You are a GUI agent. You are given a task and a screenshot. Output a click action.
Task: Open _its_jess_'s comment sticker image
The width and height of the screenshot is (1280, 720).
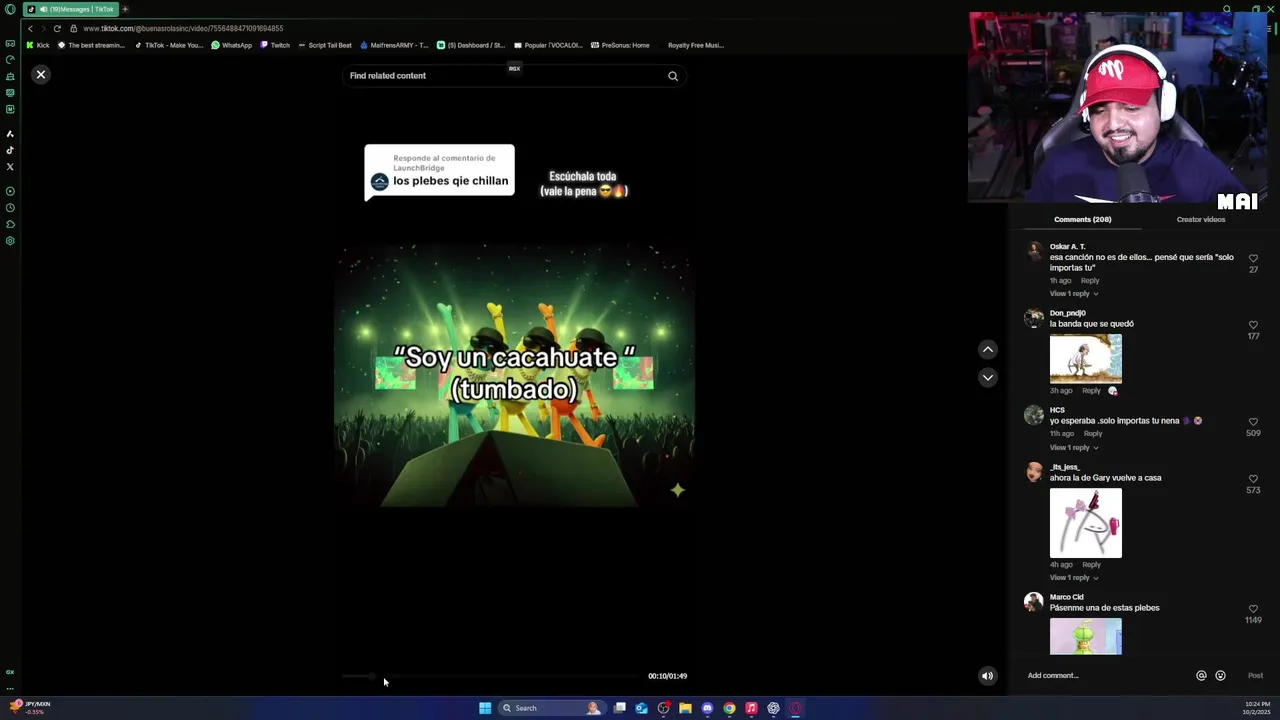pos(1086,523)
